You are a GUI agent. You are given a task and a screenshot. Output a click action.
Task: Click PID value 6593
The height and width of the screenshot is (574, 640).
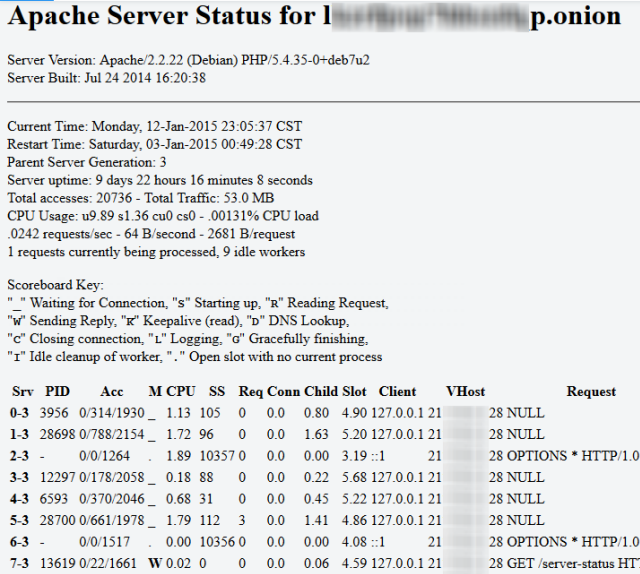pos(54,499)
